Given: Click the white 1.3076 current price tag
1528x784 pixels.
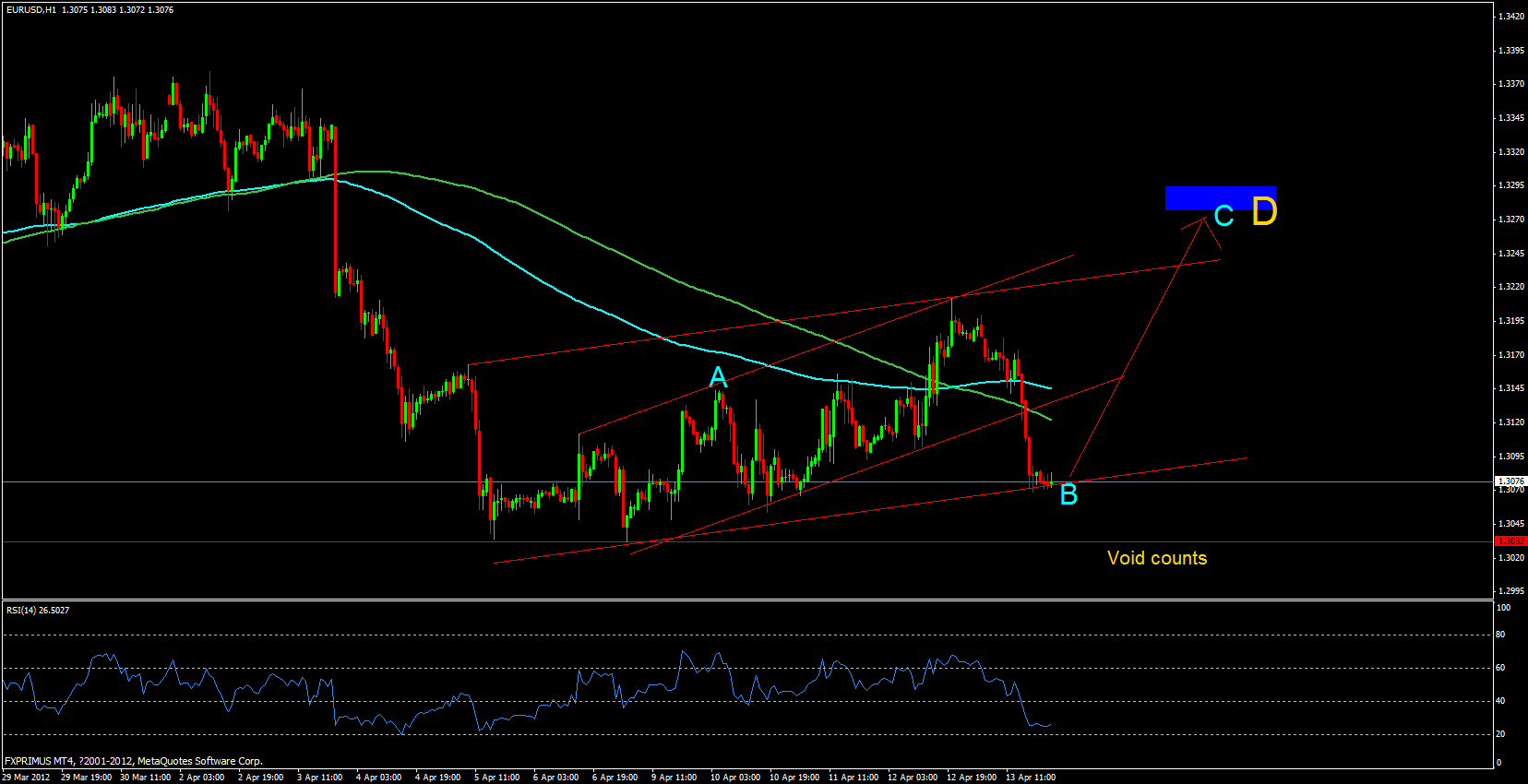Looking at the screenshot, I should pyautogui.click(x=1510, y=481).
